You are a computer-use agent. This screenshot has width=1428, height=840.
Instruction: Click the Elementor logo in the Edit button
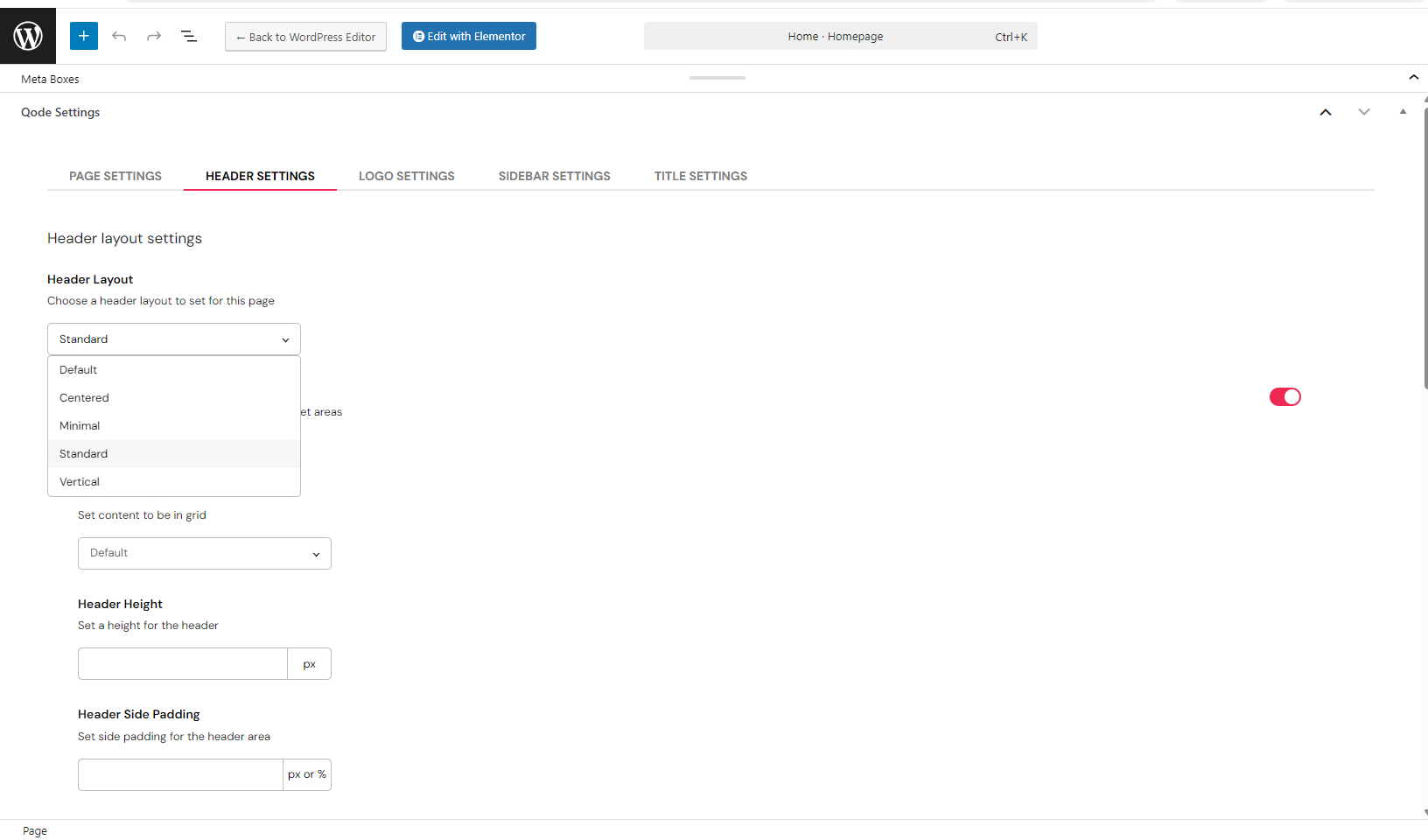point(419,37)
